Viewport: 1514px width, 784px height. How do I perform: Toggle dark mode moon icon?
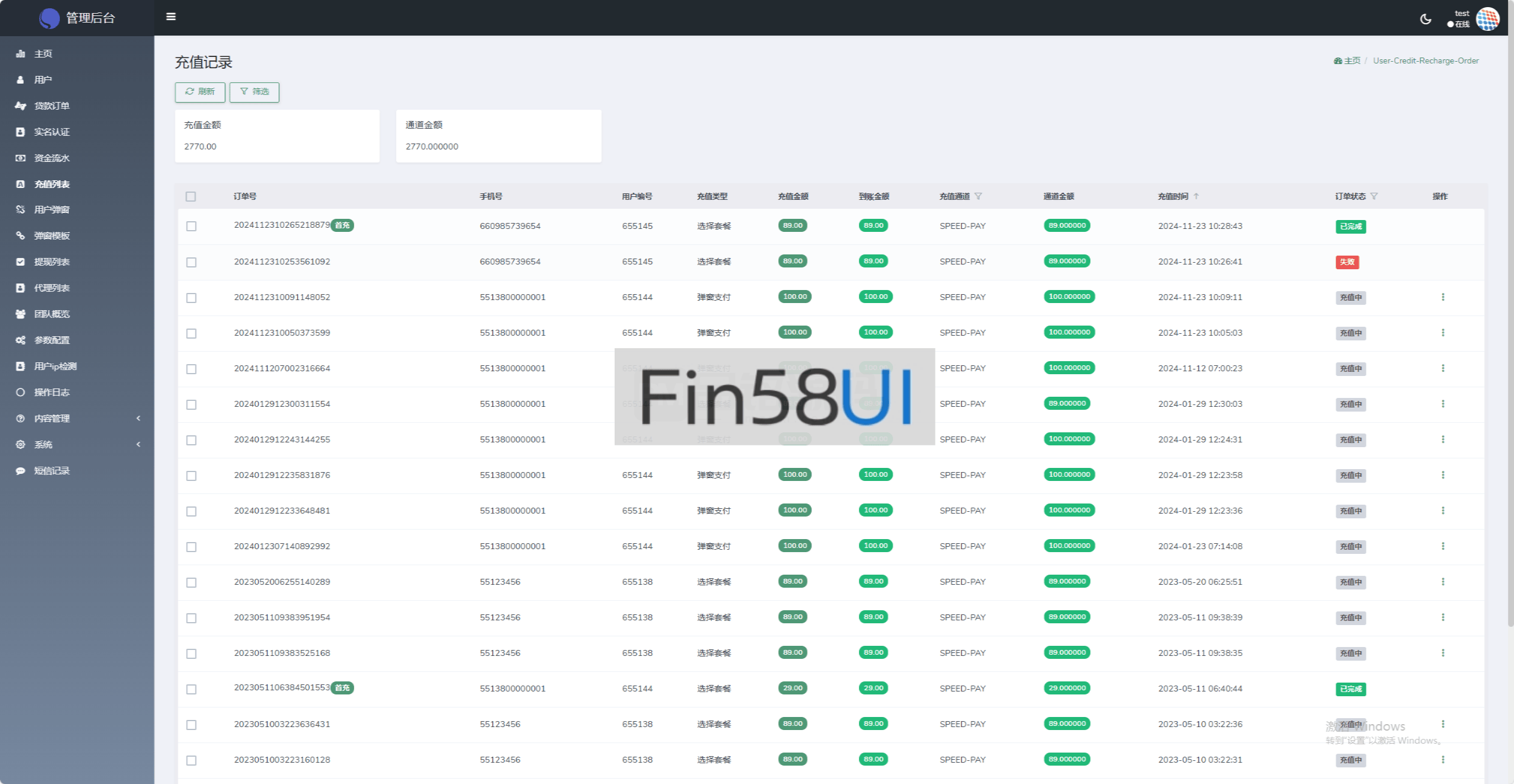point(1426,19)
